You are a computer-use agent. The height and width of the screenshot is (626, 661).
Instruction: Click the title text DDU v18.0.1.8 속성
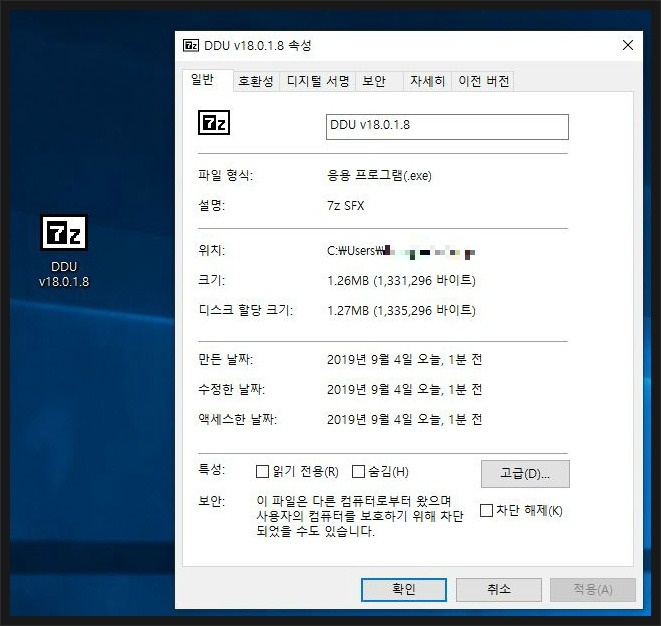click(258, 45)
